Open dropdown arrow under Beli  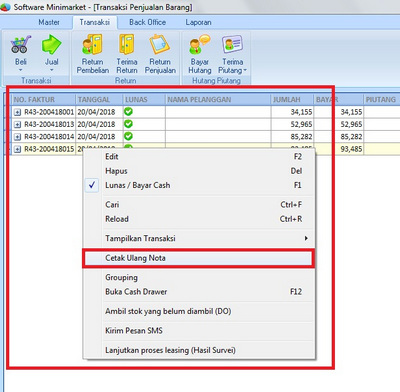tap(21, 70)
